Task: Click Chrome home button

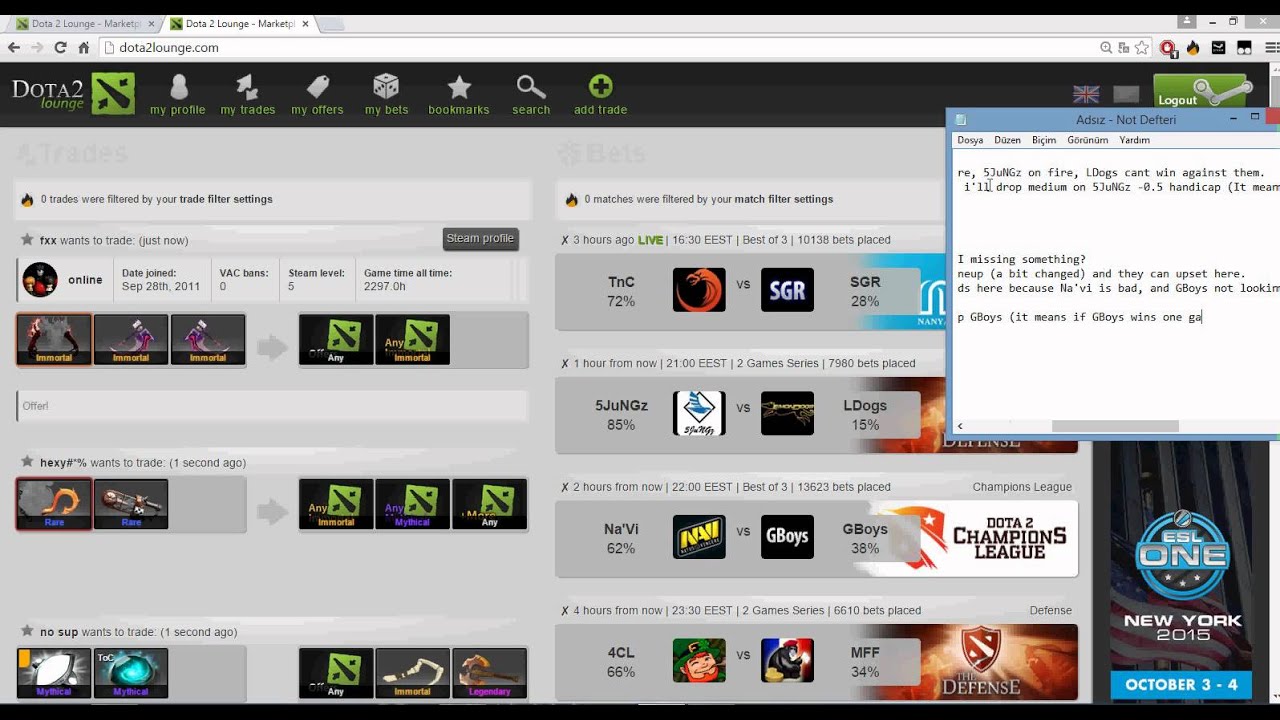Action: (84, 47)
